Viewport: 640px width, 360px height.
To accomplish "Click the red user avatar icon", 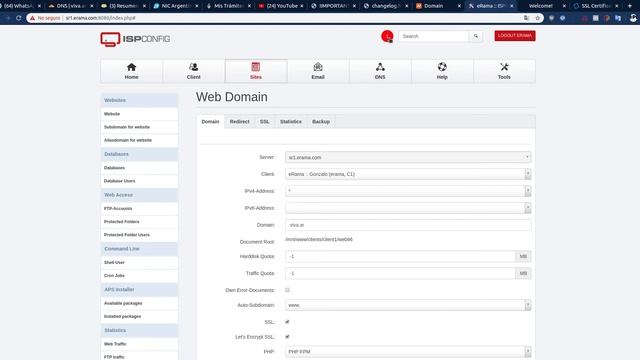I will (387, 36).
